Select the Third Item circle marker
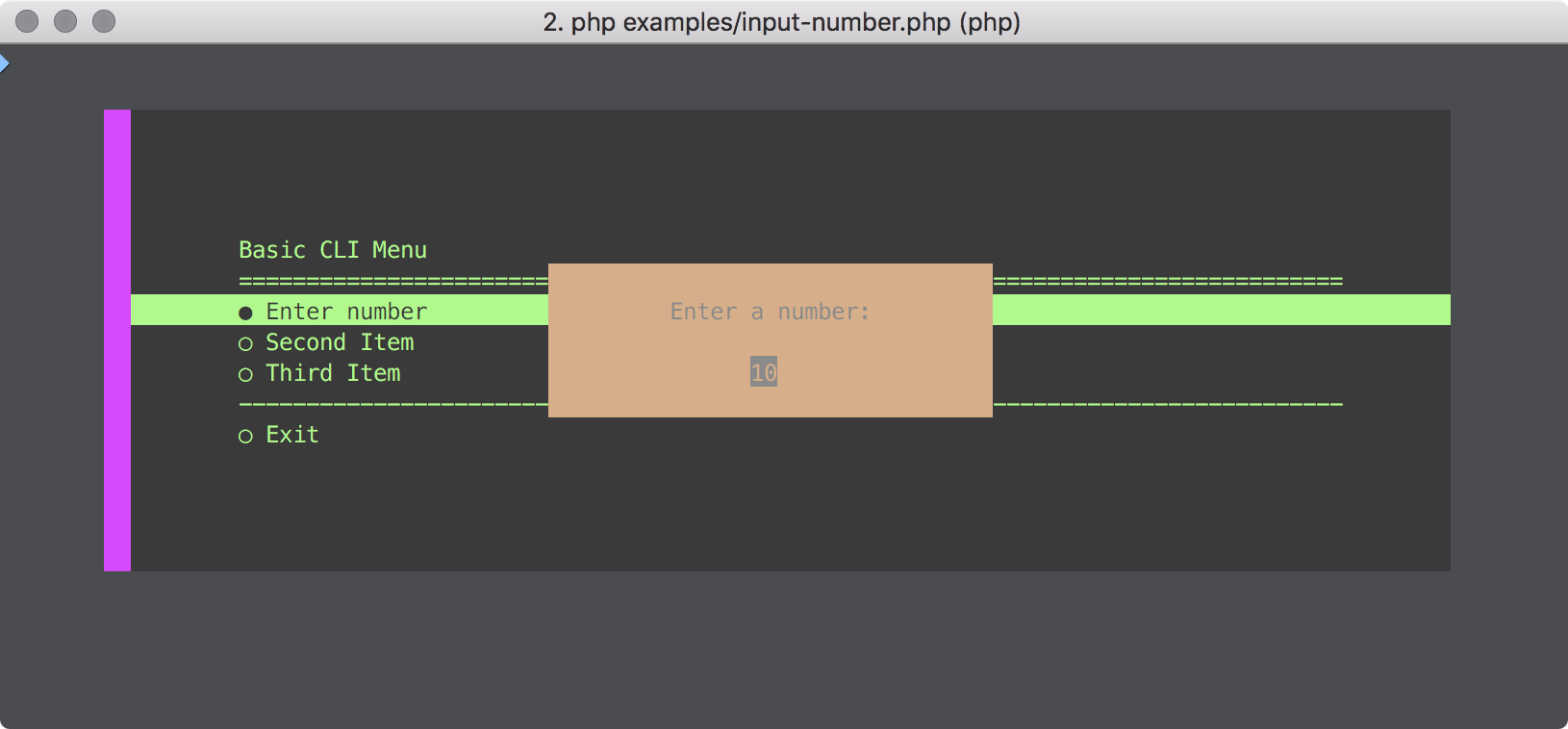 pyautogui.click(x=245, y=374)
